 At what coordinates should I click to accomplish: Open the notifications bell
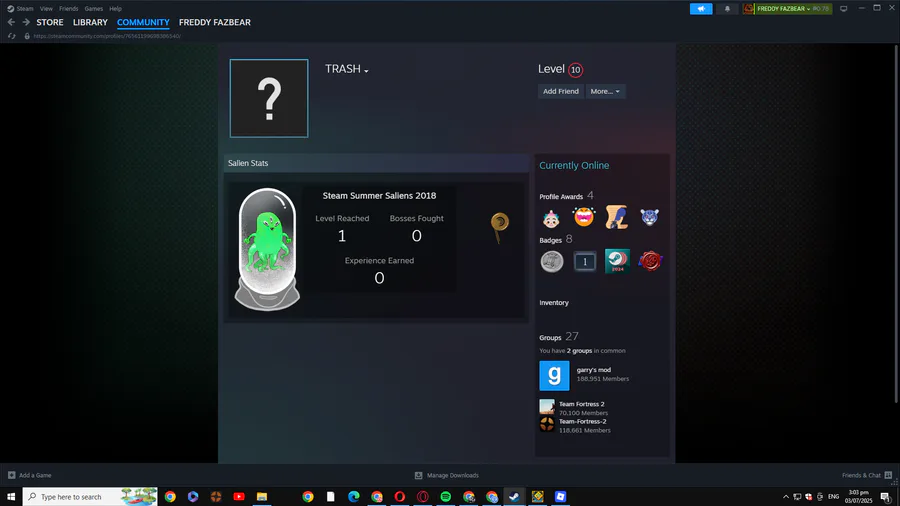(727, 9)
